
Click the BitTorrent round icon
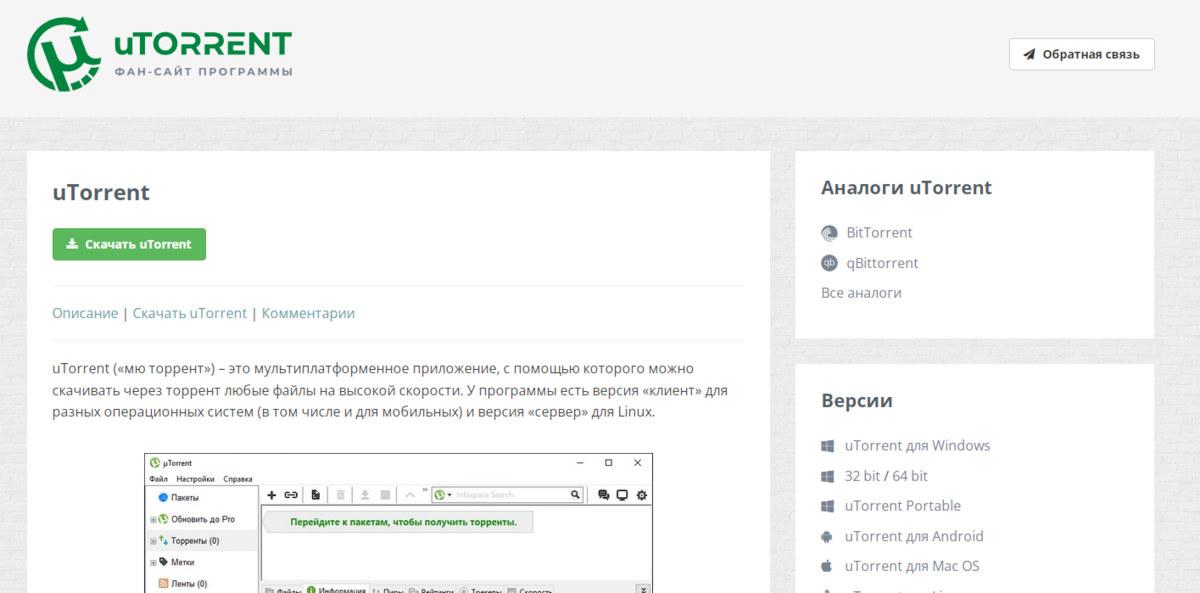point(829,233)
